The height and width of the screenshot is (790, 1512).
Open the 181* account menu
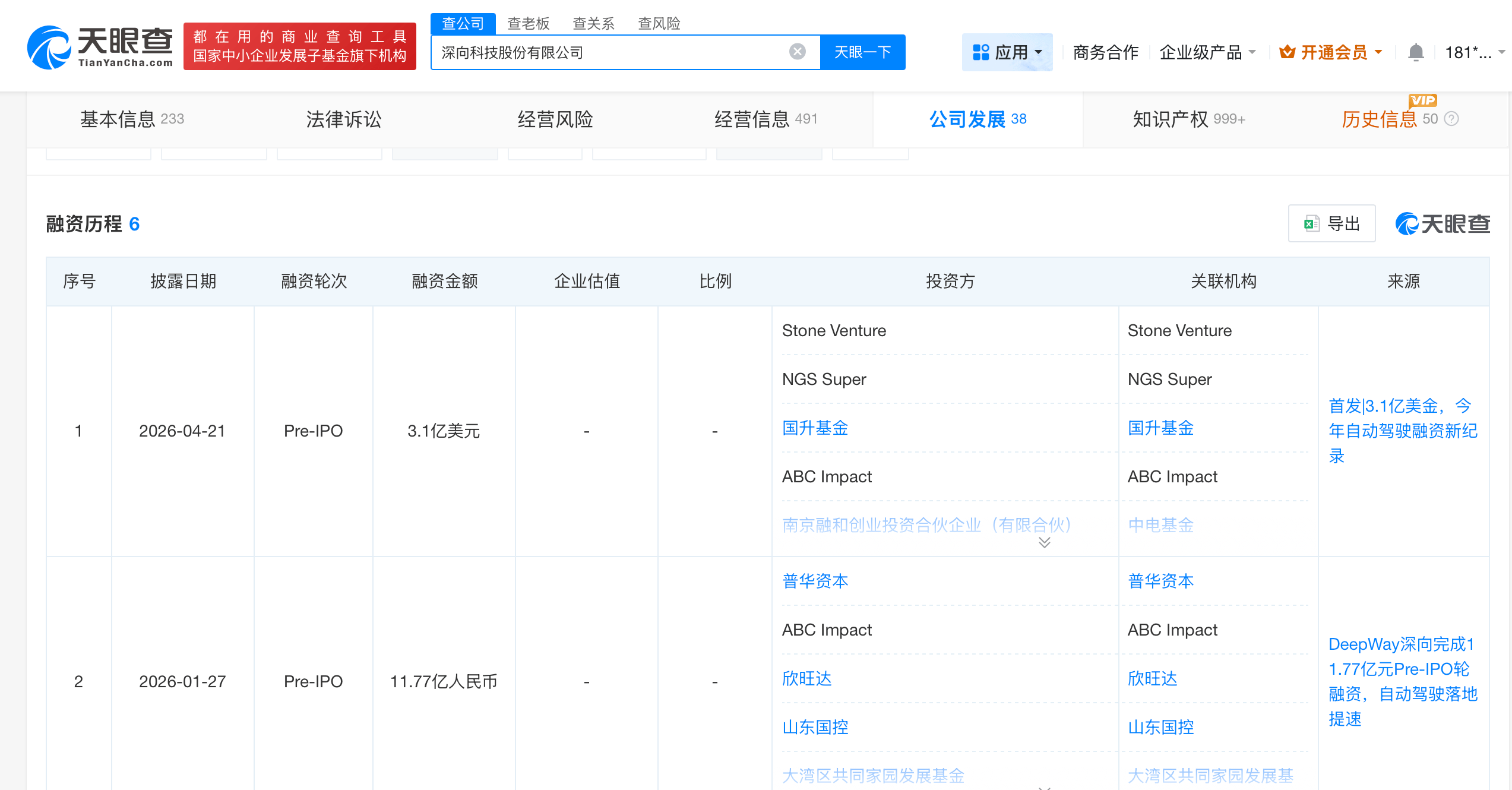tap(1474, 52)
